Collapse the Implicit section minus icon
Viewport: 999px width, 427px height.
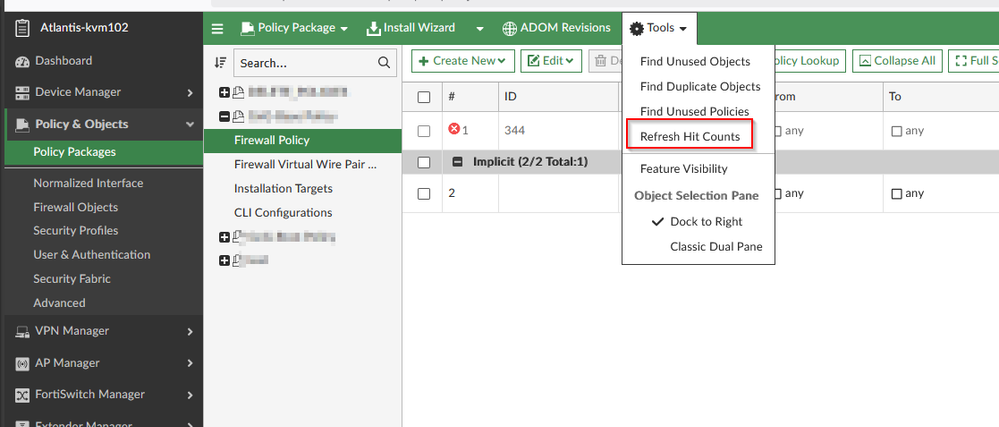click(x=457, y=163)
